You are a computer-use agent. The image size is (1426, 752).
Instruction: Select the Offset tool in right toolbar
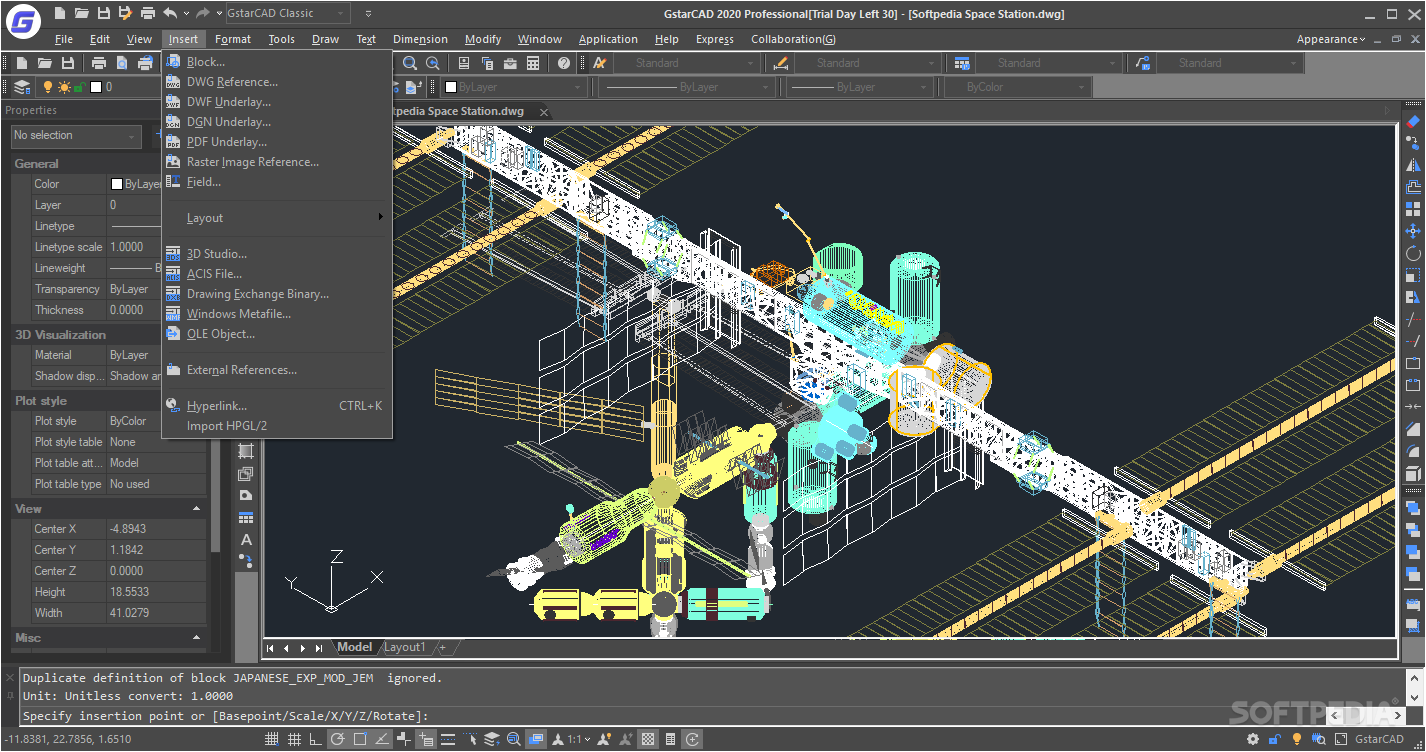click(1413, 187)
